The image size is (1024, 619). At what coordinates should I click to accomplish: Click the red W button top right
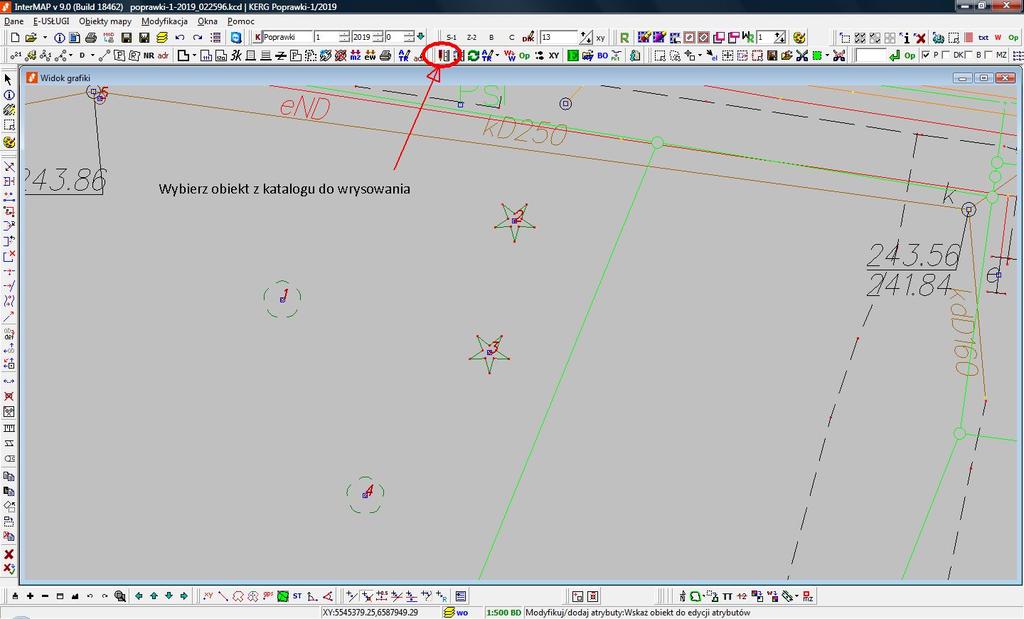[998, 38]
